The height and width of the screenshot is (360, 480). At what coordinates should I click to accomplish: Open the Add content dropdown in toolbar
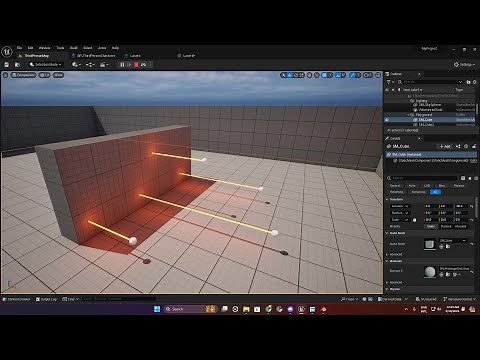point(76,65)
